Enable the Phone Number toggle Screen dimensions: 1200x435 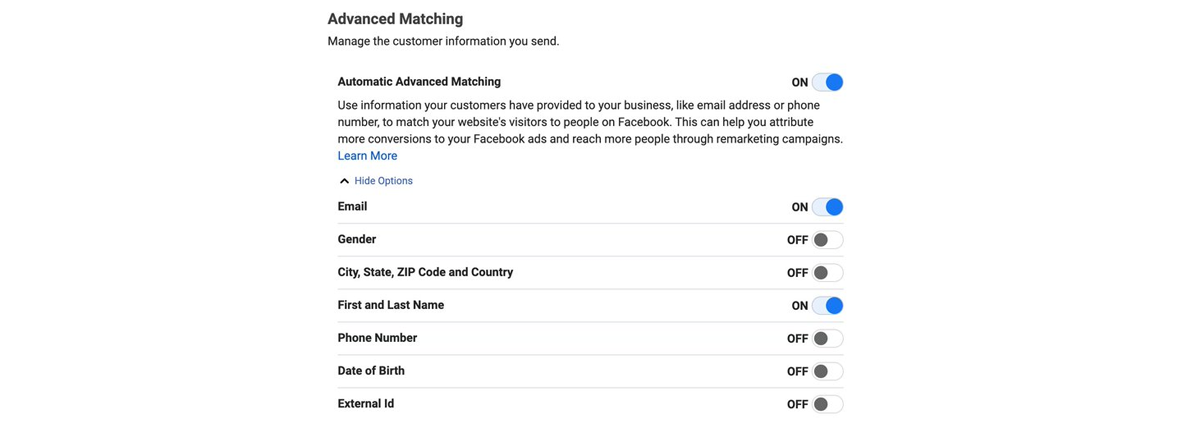point(827,339)
